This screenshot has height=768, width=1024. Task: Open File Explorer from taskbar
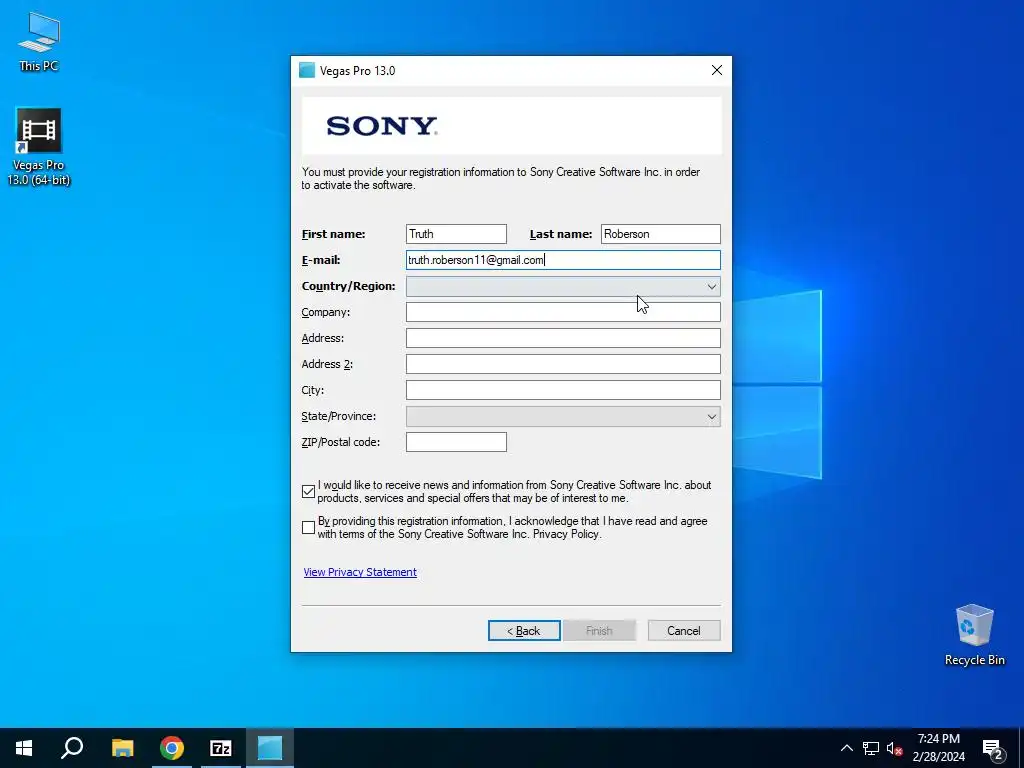[122, 748]
